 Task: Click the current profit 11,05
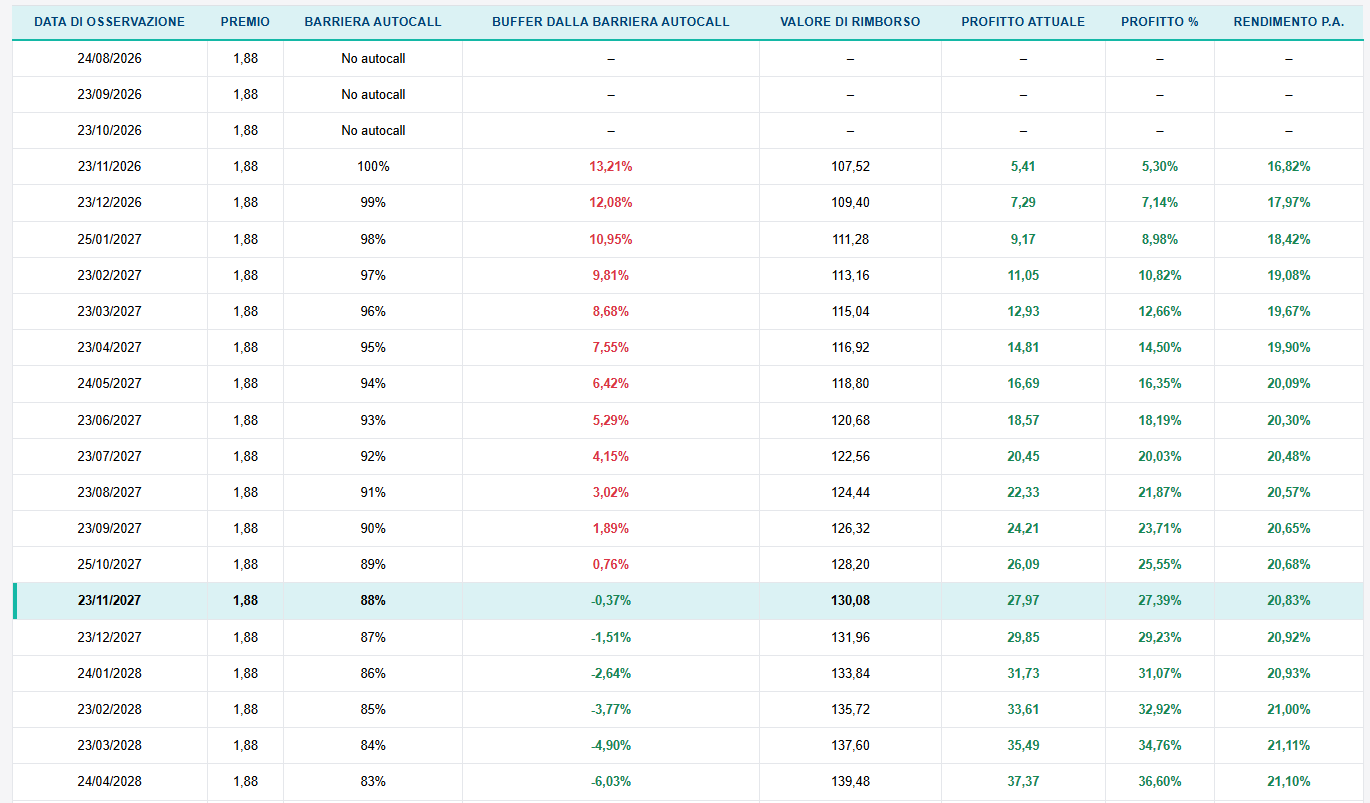click(1023, 275)
